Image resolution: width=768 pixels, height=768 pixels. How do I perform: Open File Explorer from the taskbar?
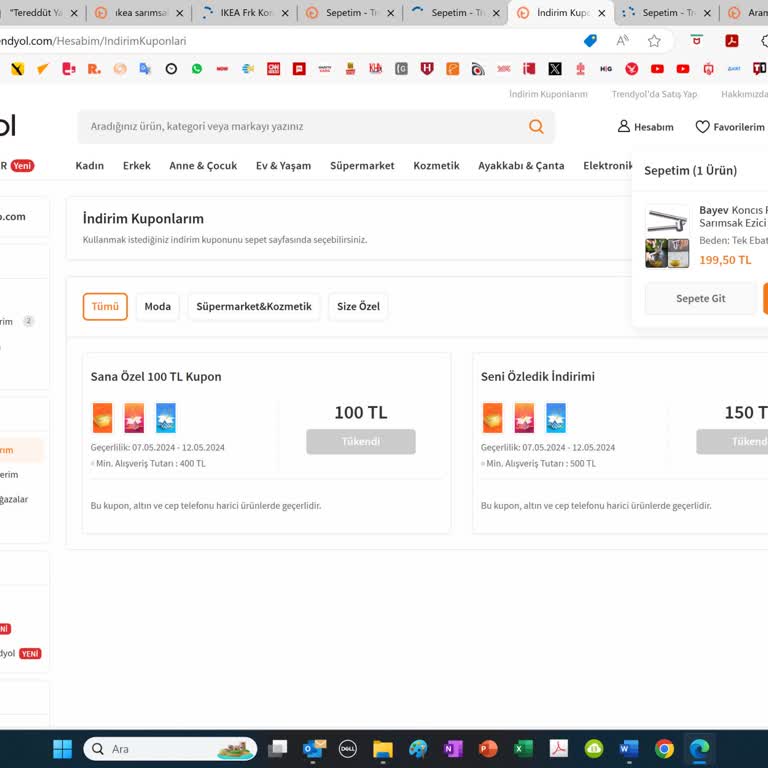point(383,749)
